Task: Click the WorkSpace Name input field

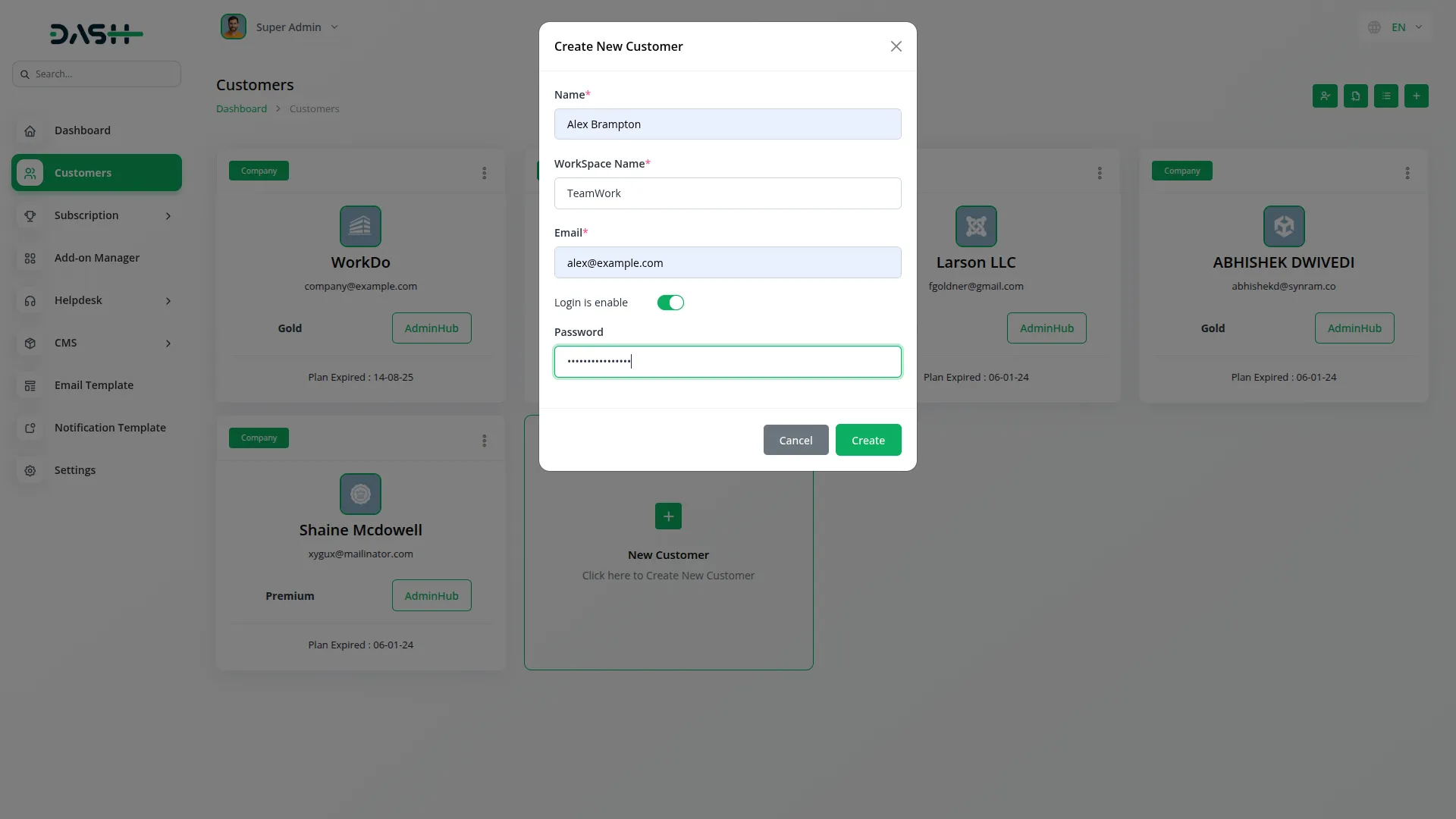Action: [x=727, y=193]
